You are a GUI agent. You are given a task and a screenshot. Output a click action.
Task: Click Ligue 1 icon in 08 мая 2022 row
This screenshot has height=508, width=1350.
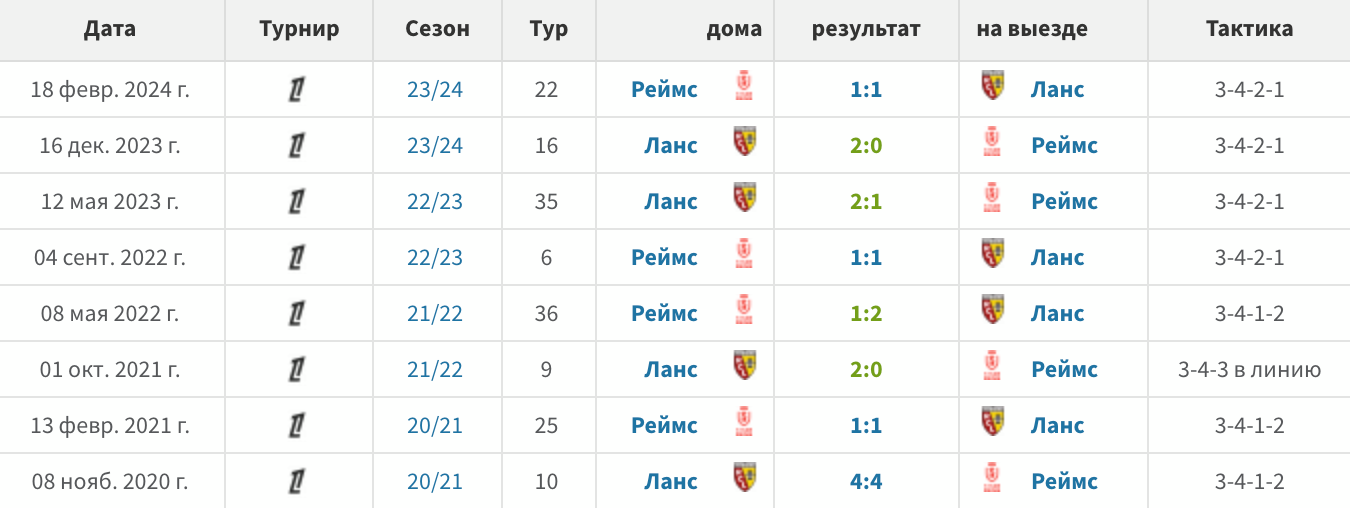[296, 314]
